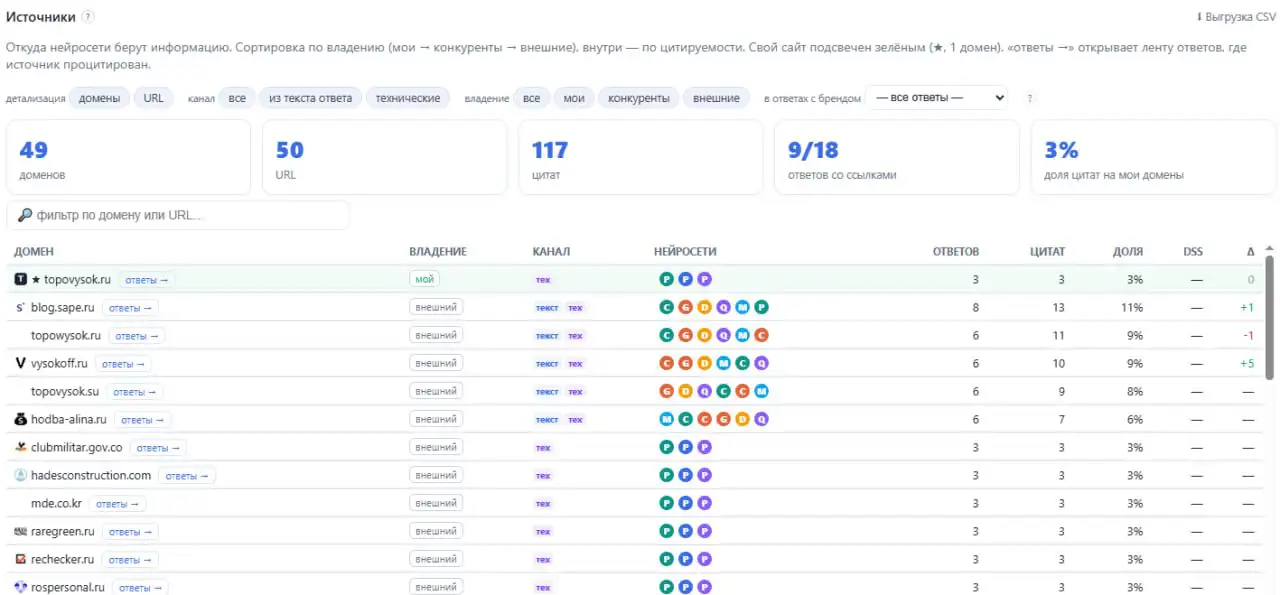Click the мой ownership badge for topovysok.ru
This screenshot has height=595, width=1280.
[424, 279]
